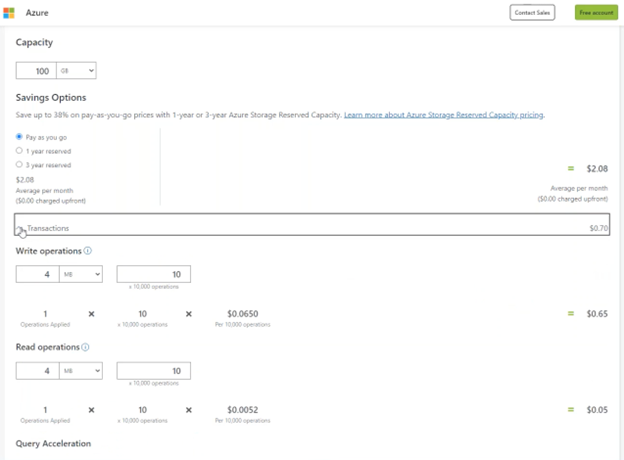Screen dimensions: 624x460
Task: Click the $0.0052 per 10,000 operations price
Action: (x=243, y=410)
